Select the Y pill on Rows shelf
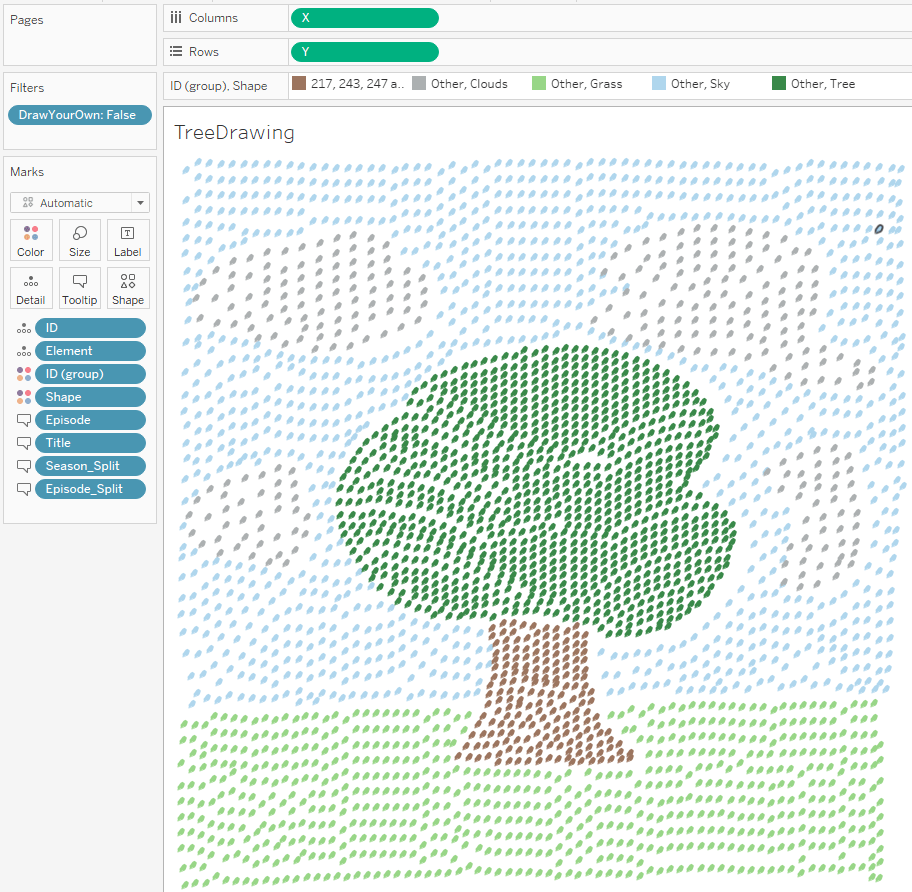Screen dimensions: 912x892 coord(364,52)
